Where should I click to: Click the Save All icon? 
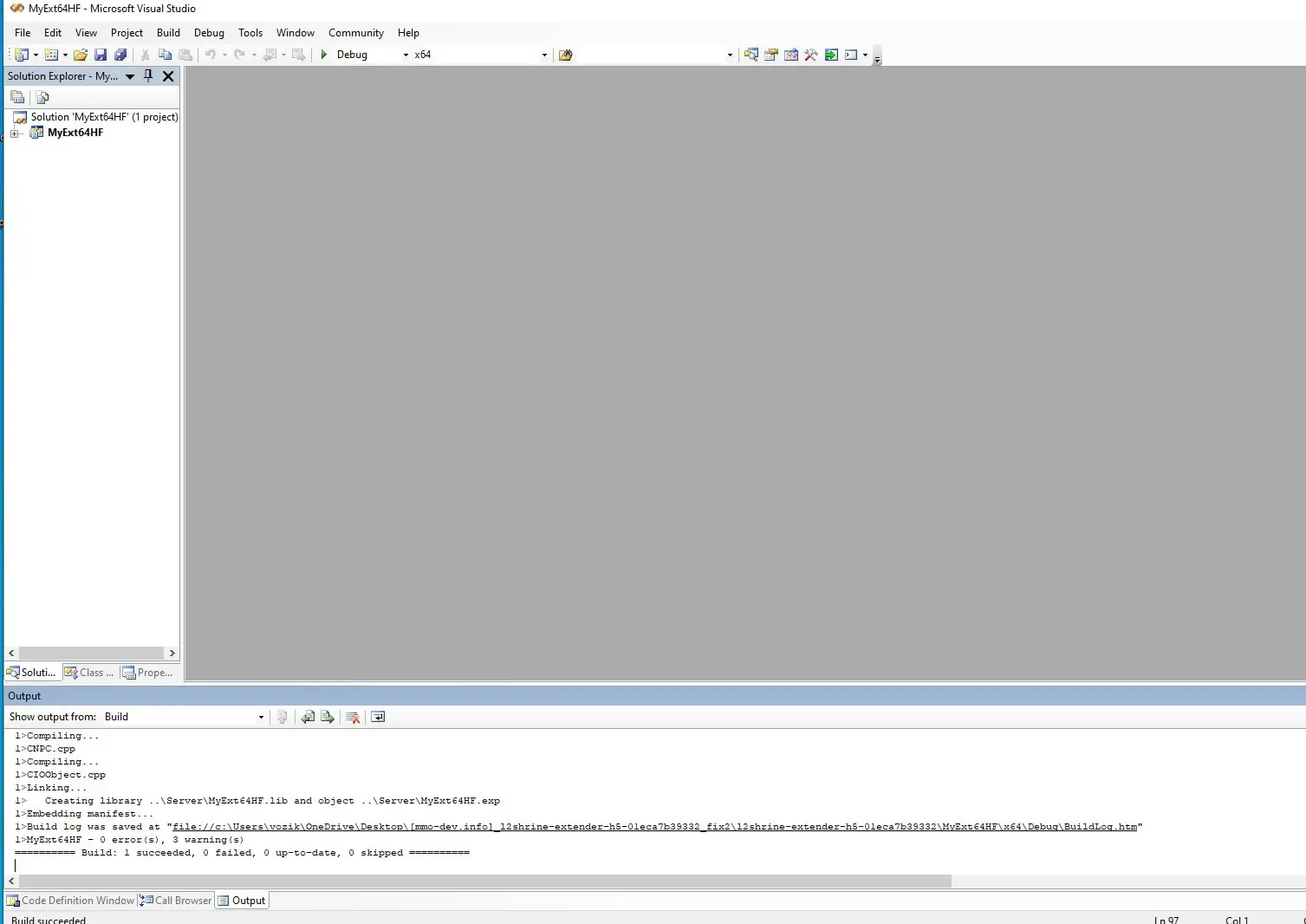[120, 55]
